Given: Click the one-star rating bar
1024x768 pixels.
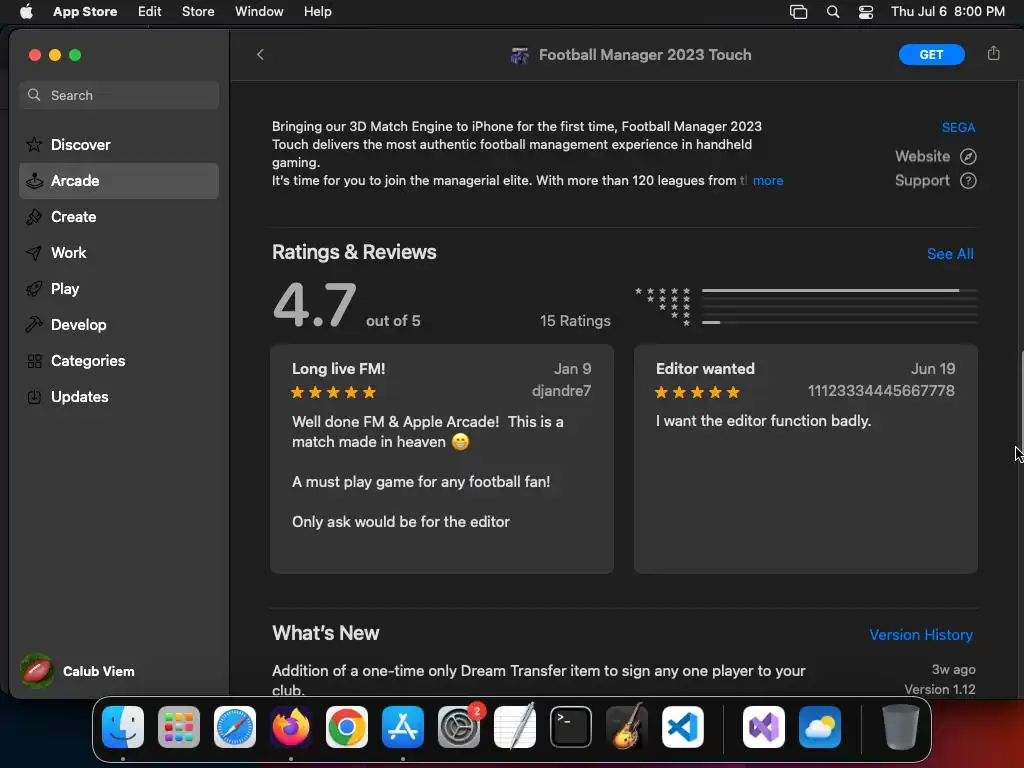Looking at the screenshot, I should (x=839, y=322).
